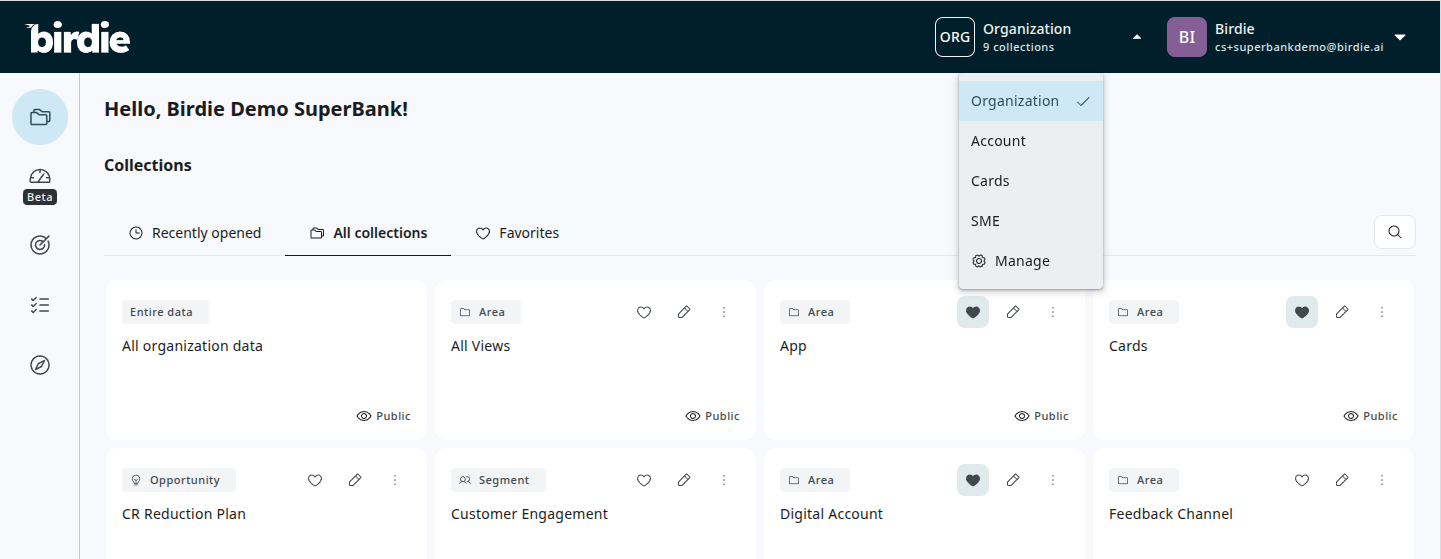This screenshot has height=559, width=1441.
Task: Click the birdie logo in header
Action: (78, 37)
